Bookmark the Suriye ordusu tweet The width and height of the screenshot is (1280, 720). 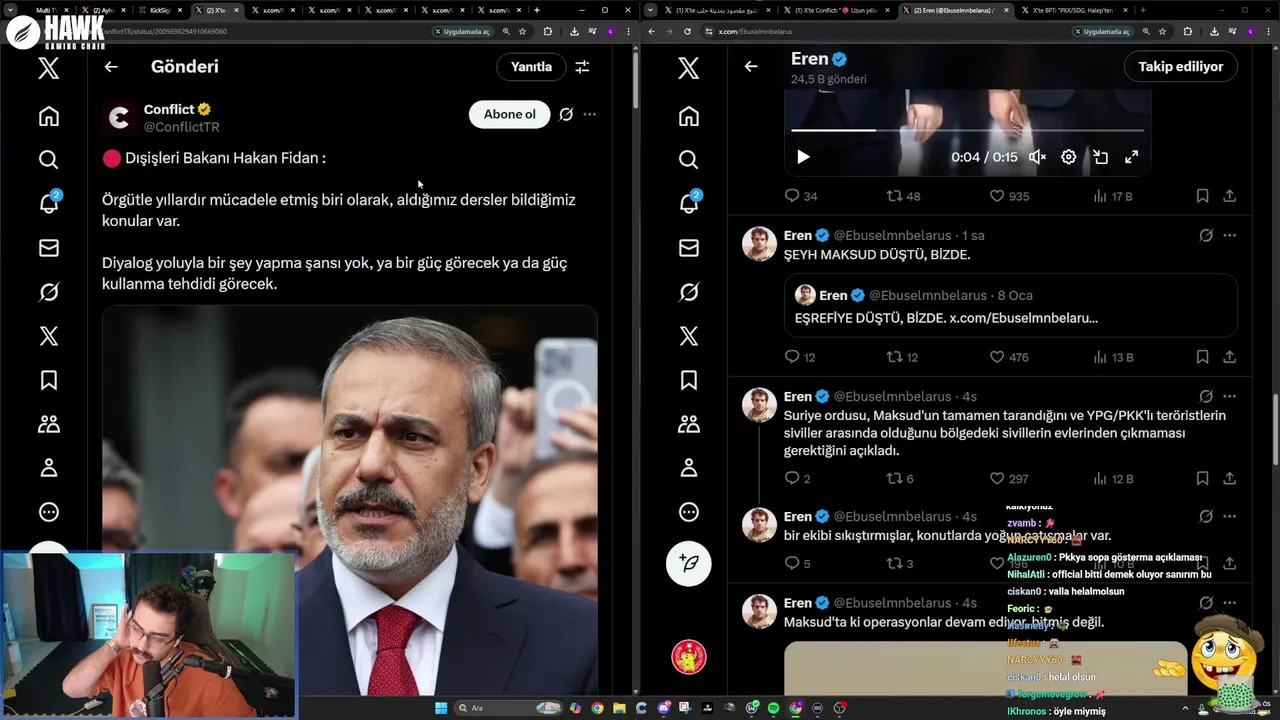click(x=1202, y=479)
